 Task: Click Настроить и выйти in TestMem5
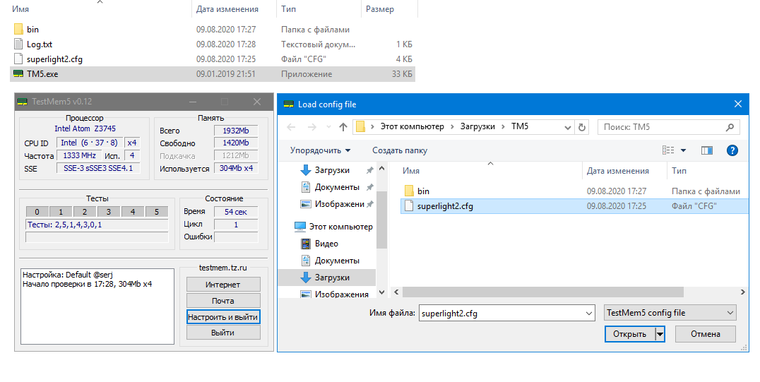(x=223, y=317)
